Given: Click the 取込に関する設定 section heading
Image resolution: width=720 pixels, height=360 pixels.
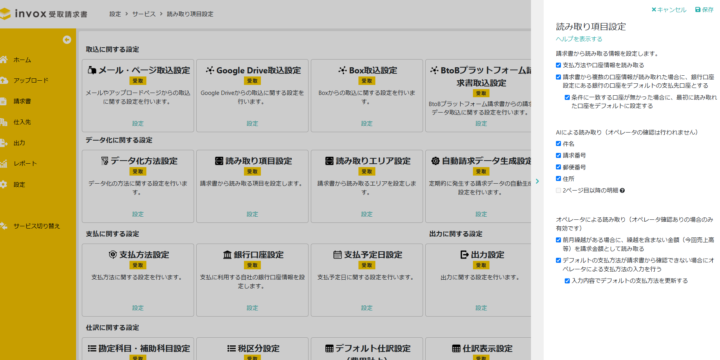Looking at the screenshot, I should click(112, 49).
